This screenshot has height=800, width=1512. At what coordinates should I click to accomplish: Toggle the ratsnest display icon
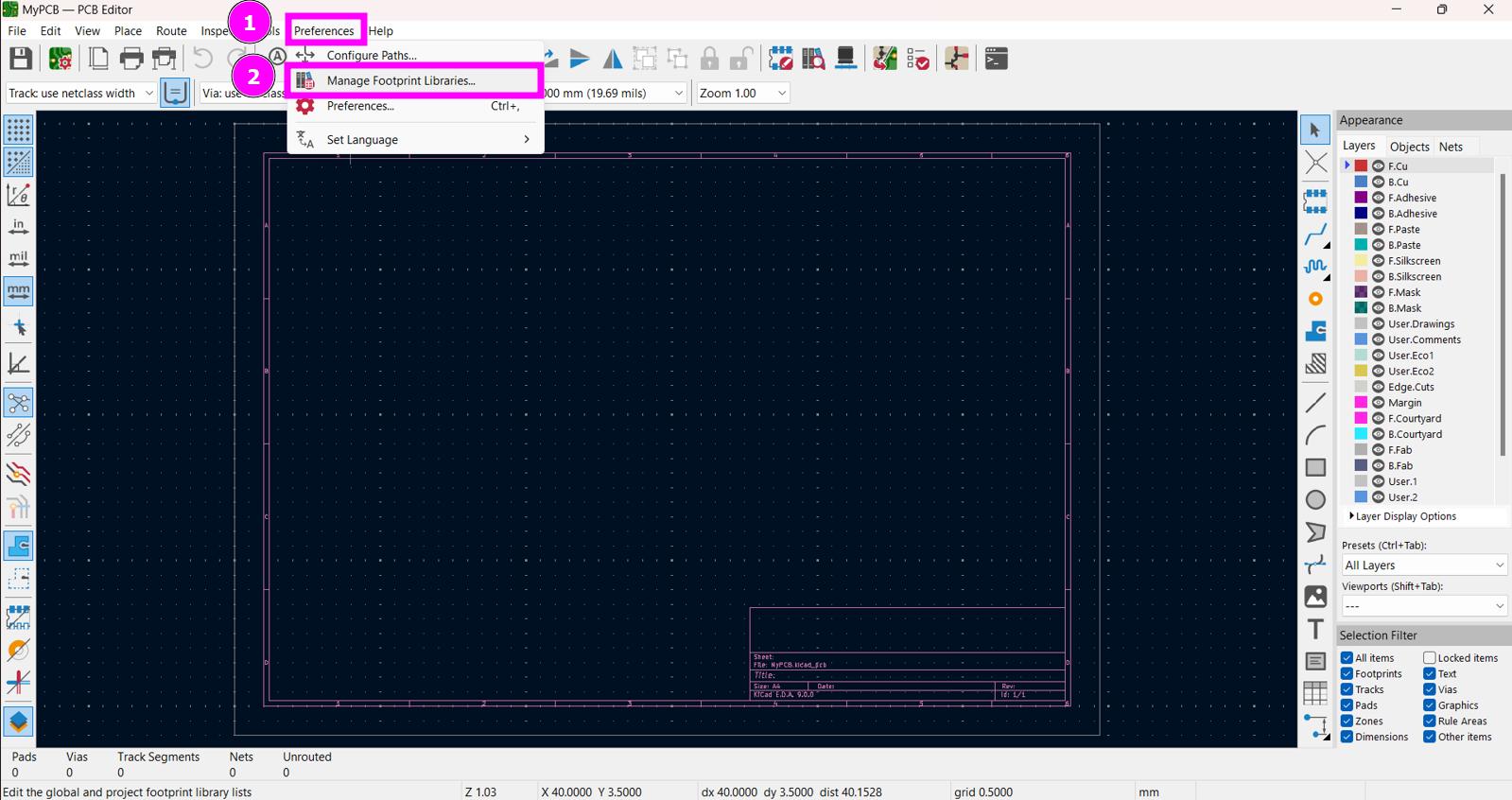tap(18, 403)
